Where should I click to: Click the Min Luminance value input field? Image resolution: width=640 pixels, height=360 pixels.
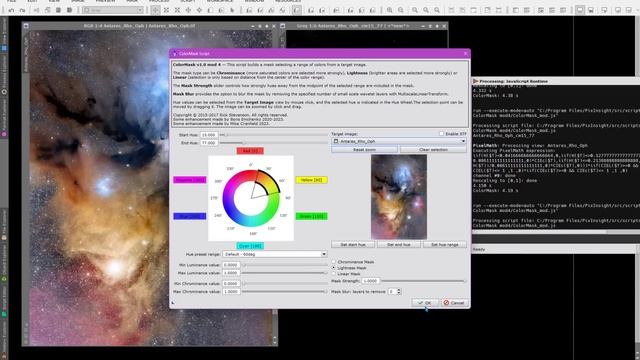click(x=231, y=265)
